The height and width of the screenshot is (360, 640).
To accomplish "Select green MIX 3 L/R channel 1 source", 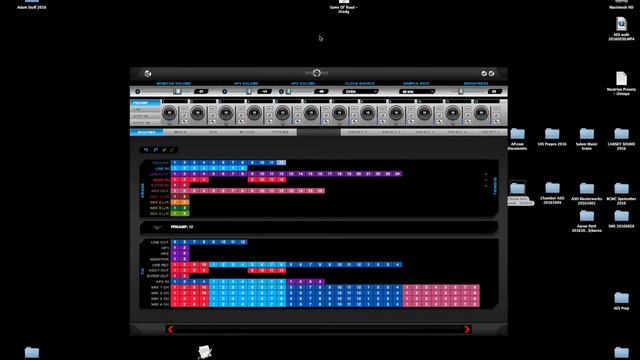I will 175,208.
